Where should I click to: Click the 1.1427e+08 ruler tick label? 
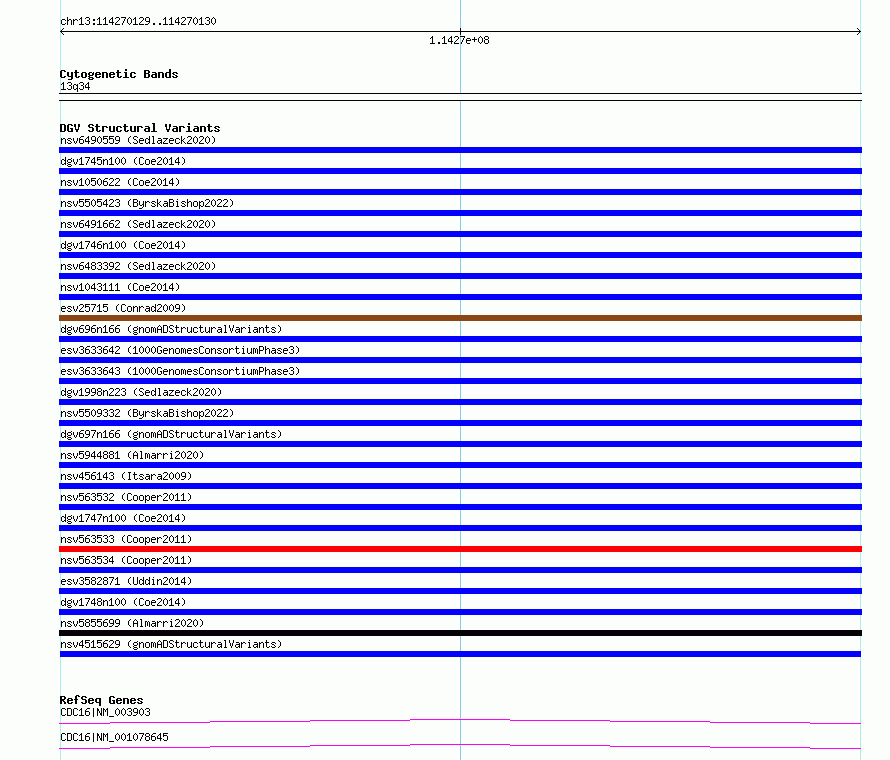(459, 40)
